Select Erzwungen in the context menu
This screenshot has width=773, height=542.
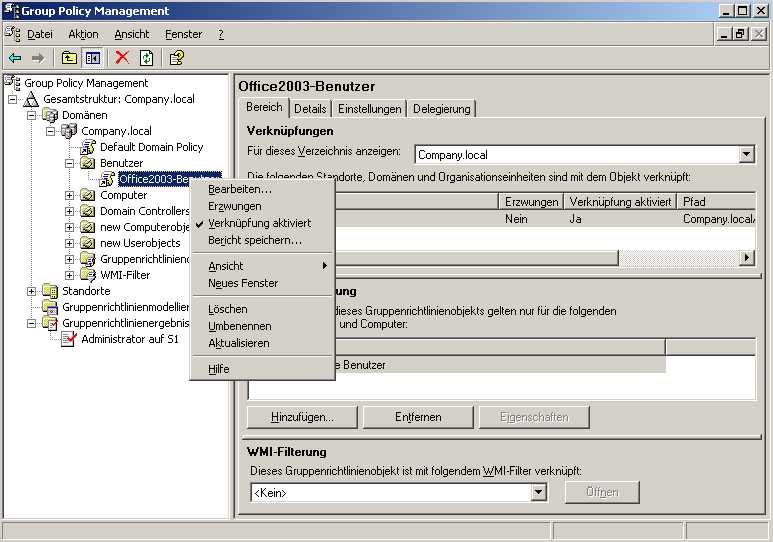click(262, 206)
